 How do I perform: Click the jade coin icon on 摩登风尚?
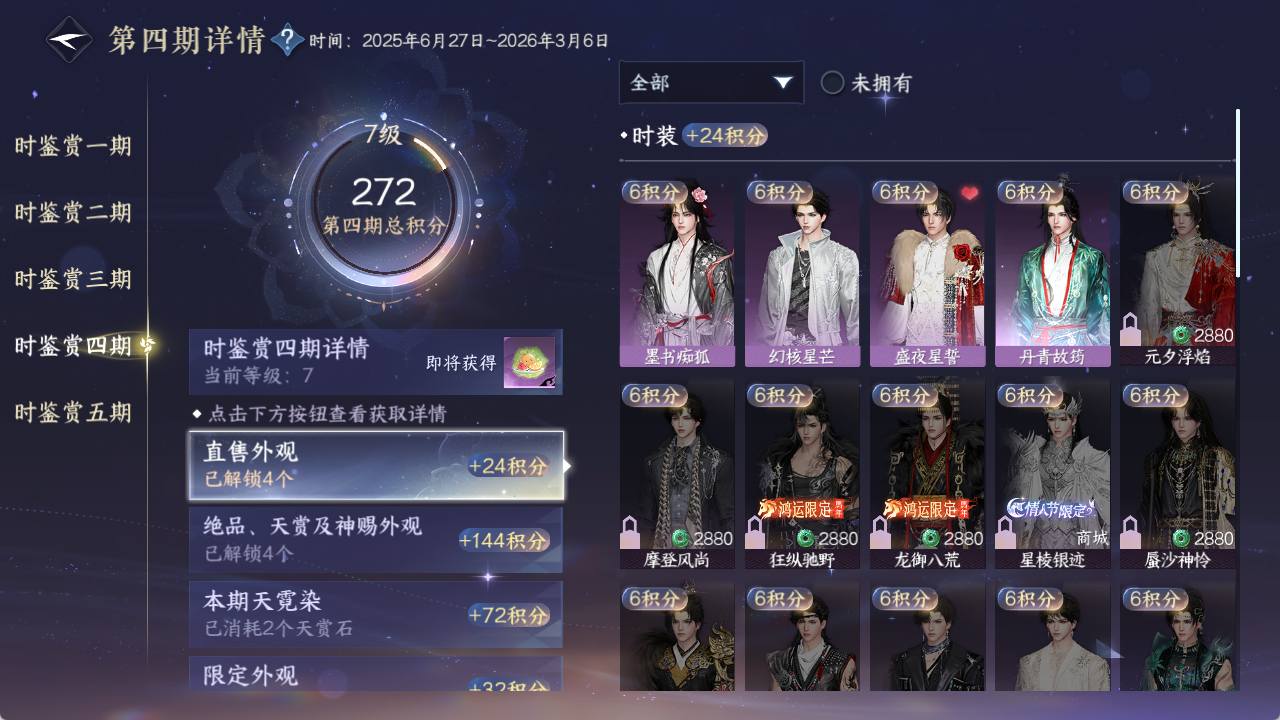click(681, 539)
